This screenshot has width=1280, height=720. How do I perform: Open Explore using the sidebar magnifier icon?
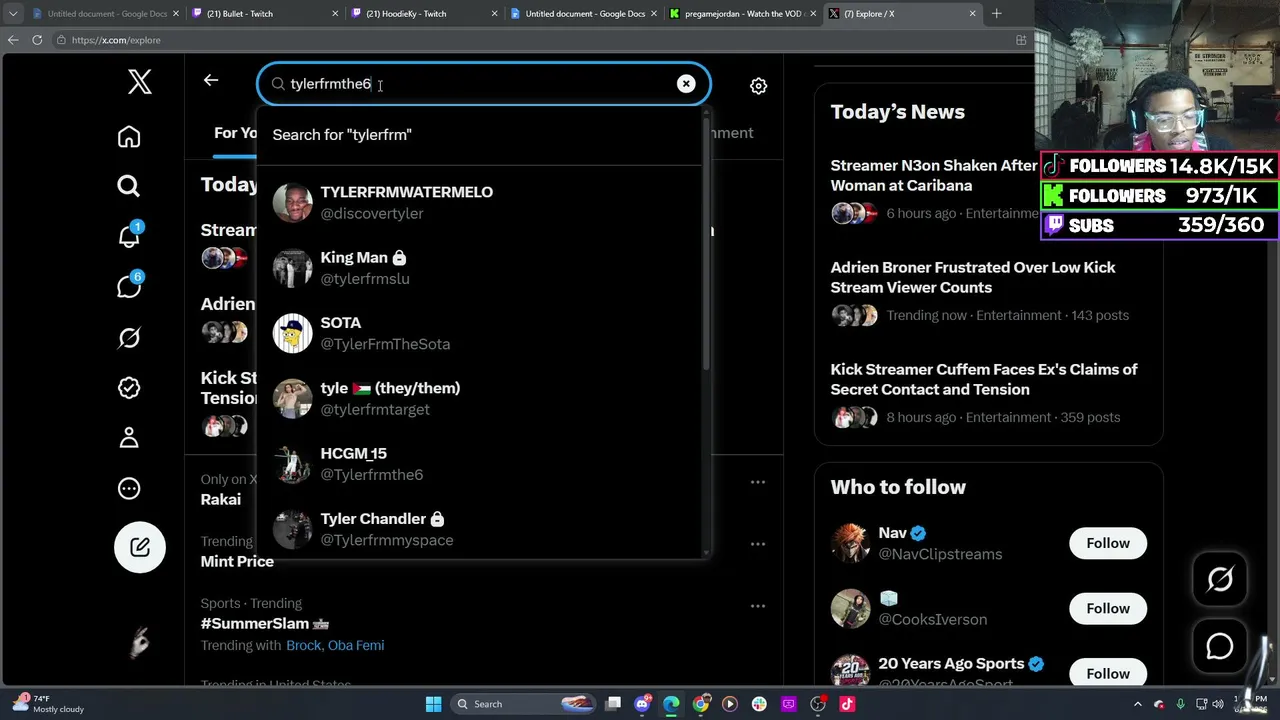point(129,186)
